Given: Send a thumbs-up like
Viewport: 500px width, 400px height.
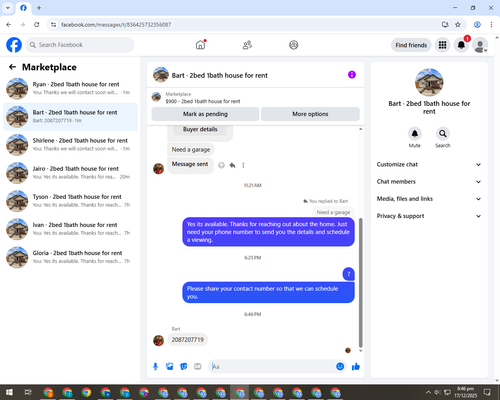Looking at the screenshot, I should tap(356, 367).
